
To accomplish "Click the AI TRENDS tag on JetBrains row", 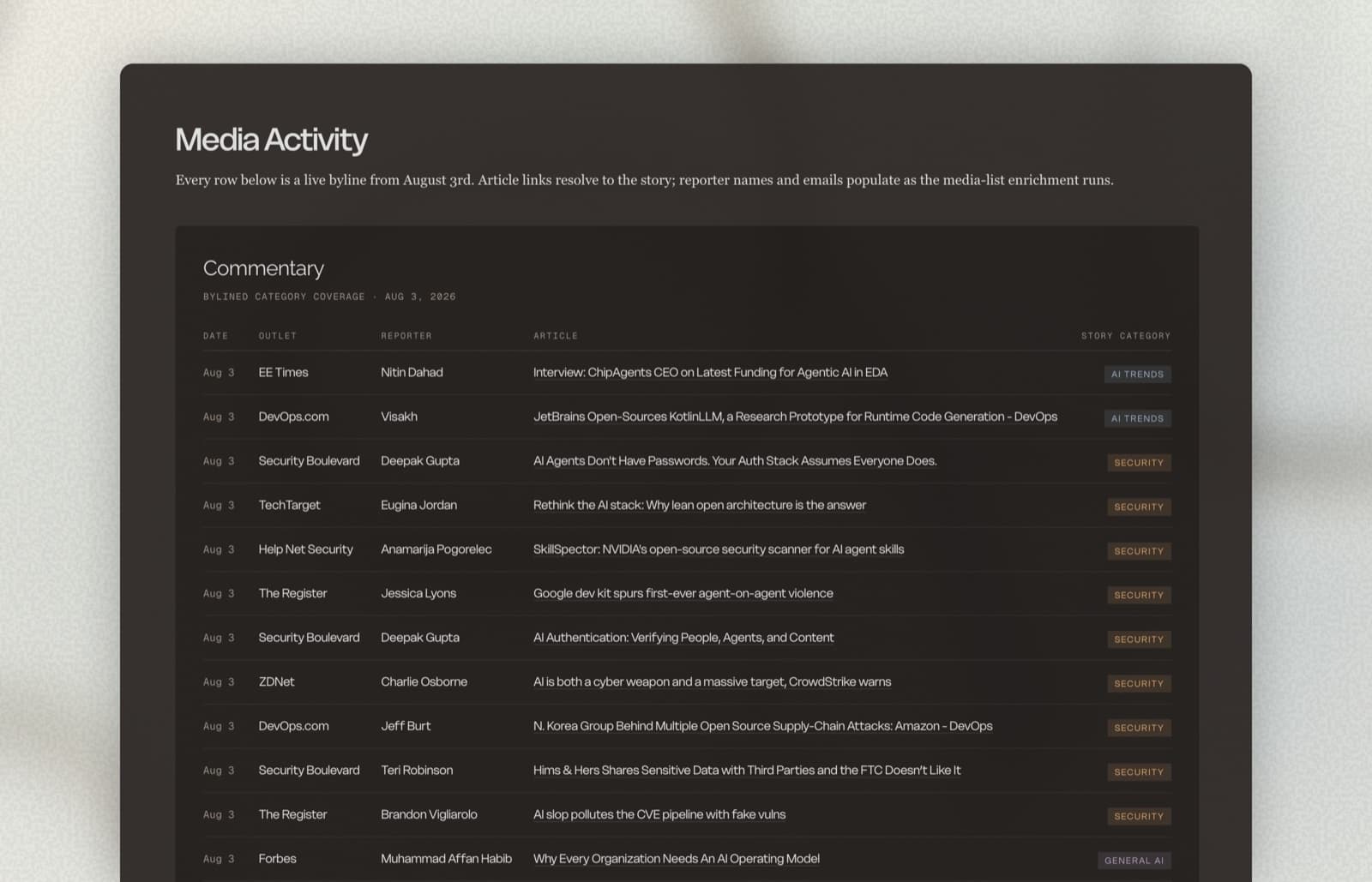I will (1137, 418).
